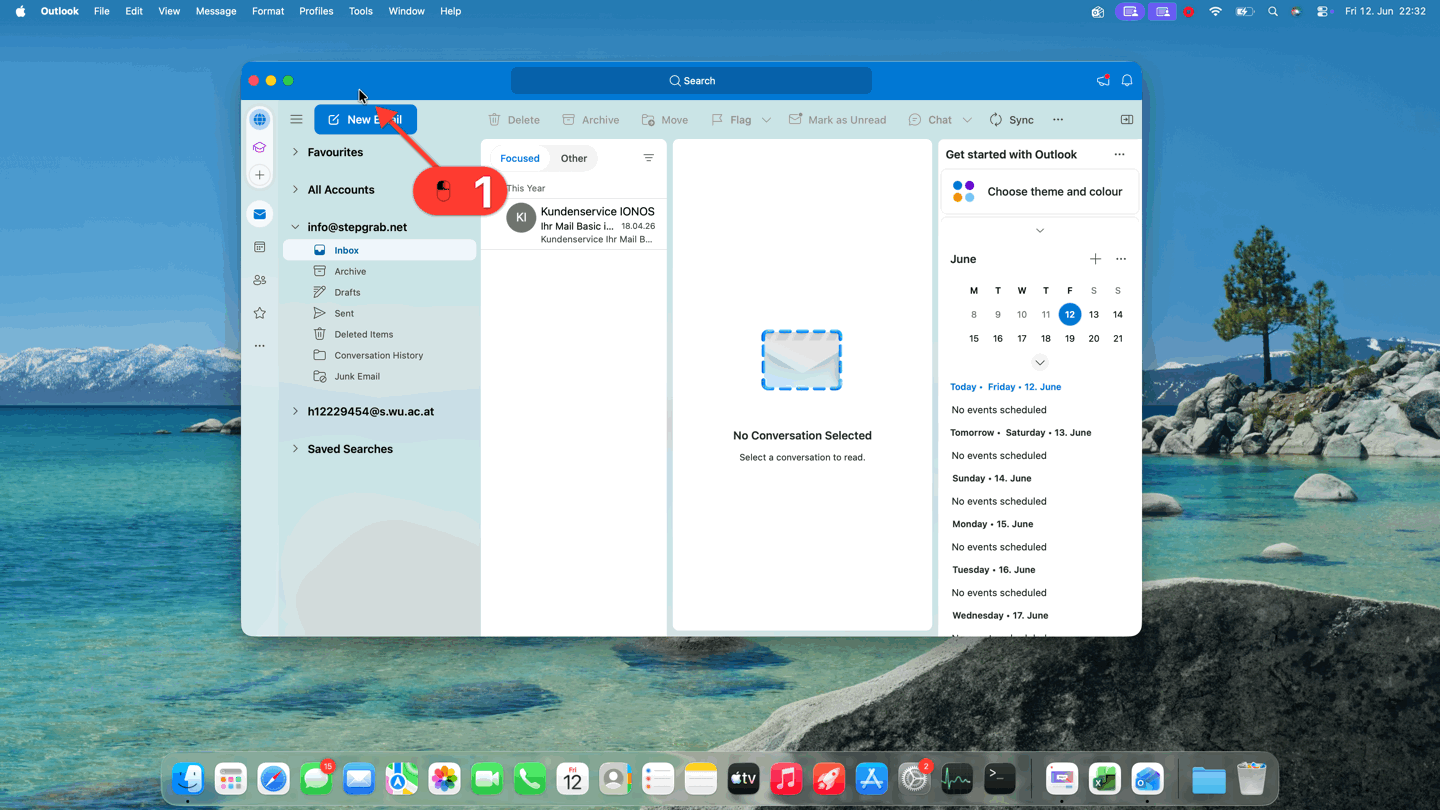Image resolution: width=1440 pixels, height=810 pixels.
Task: Expand the All Accounts section
Action: tap(295, 189)
